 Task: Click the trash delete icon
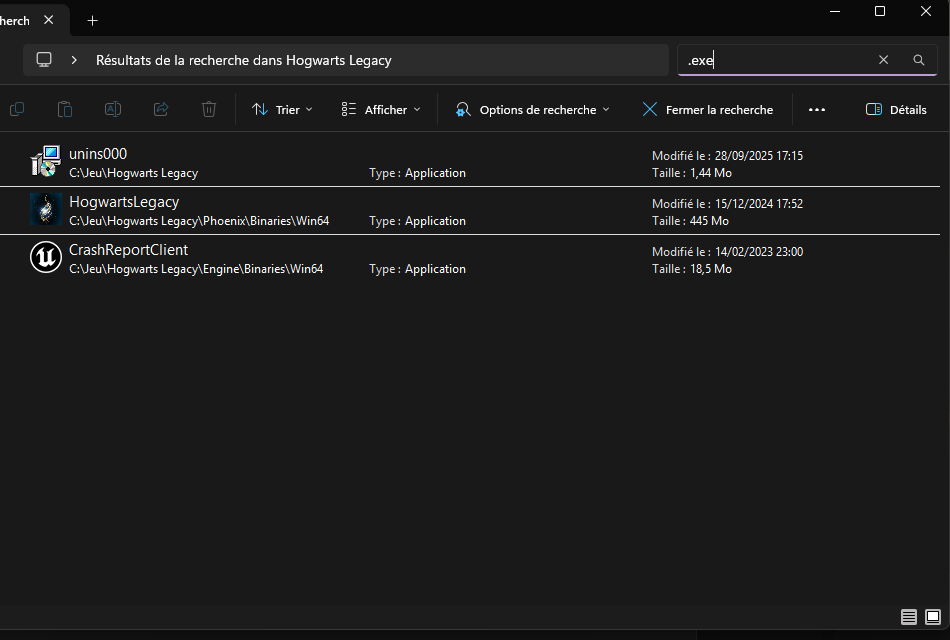[209, 109]
